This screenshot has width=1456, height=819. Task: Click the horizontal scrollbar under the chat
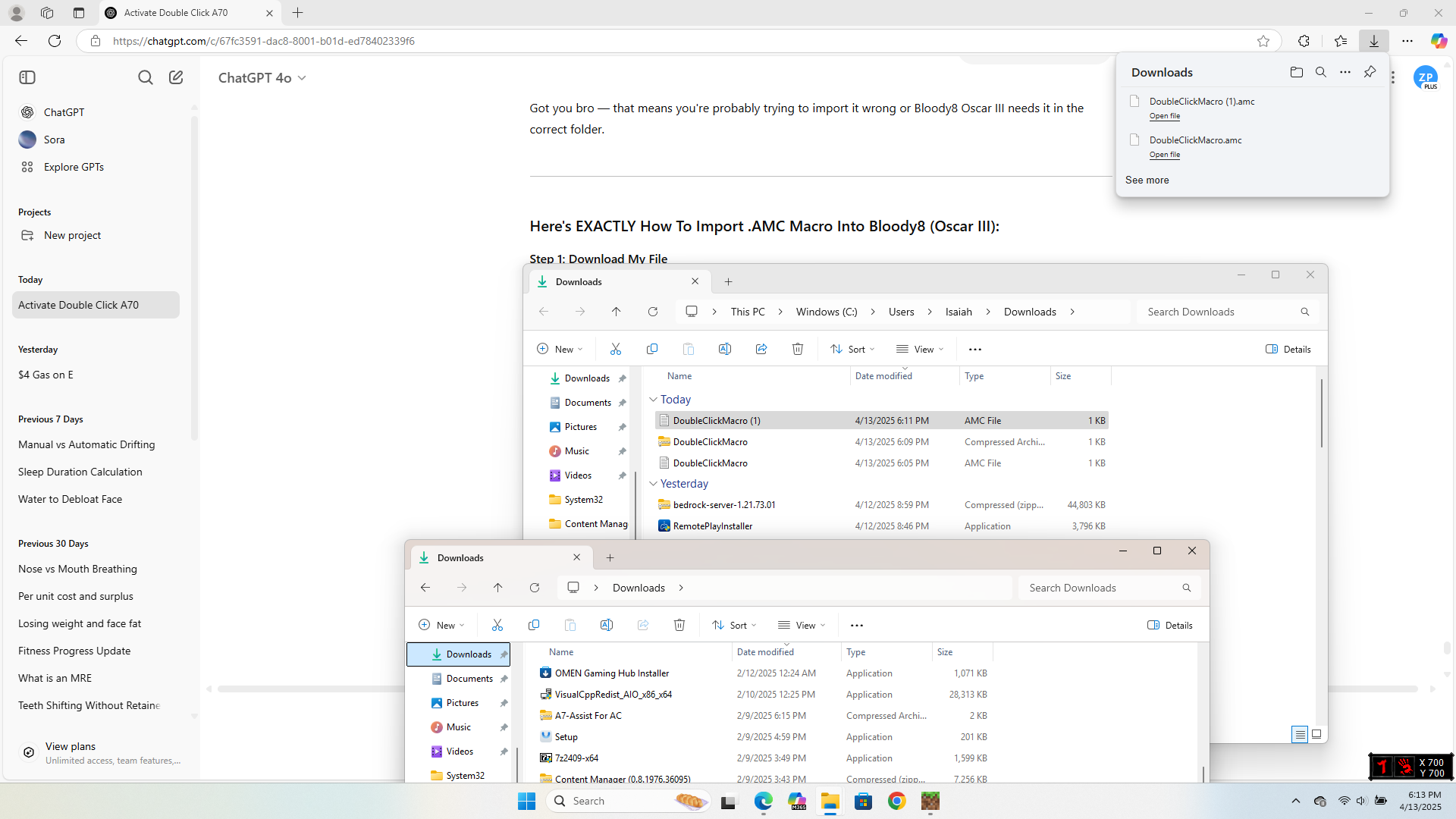point(311,689)
